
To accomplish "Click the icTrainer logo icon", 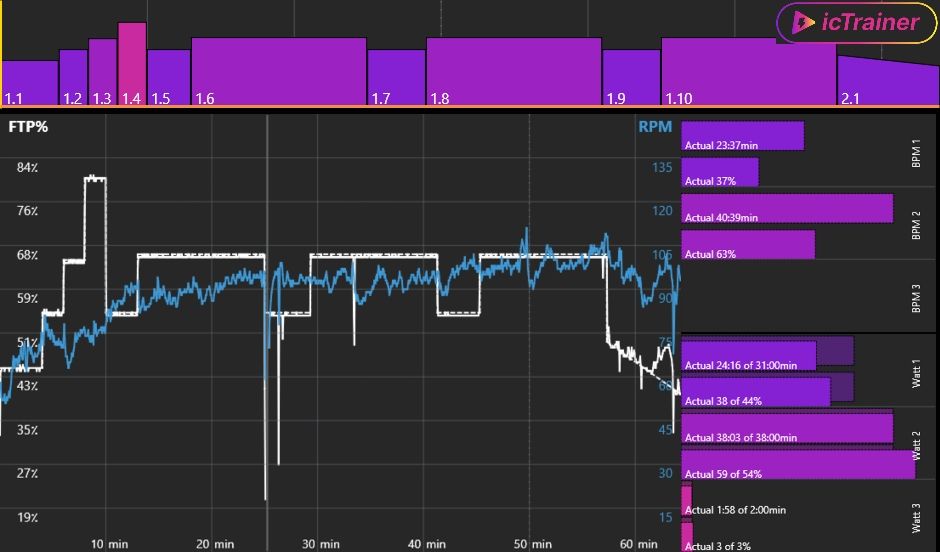I will tap(802, 23).
